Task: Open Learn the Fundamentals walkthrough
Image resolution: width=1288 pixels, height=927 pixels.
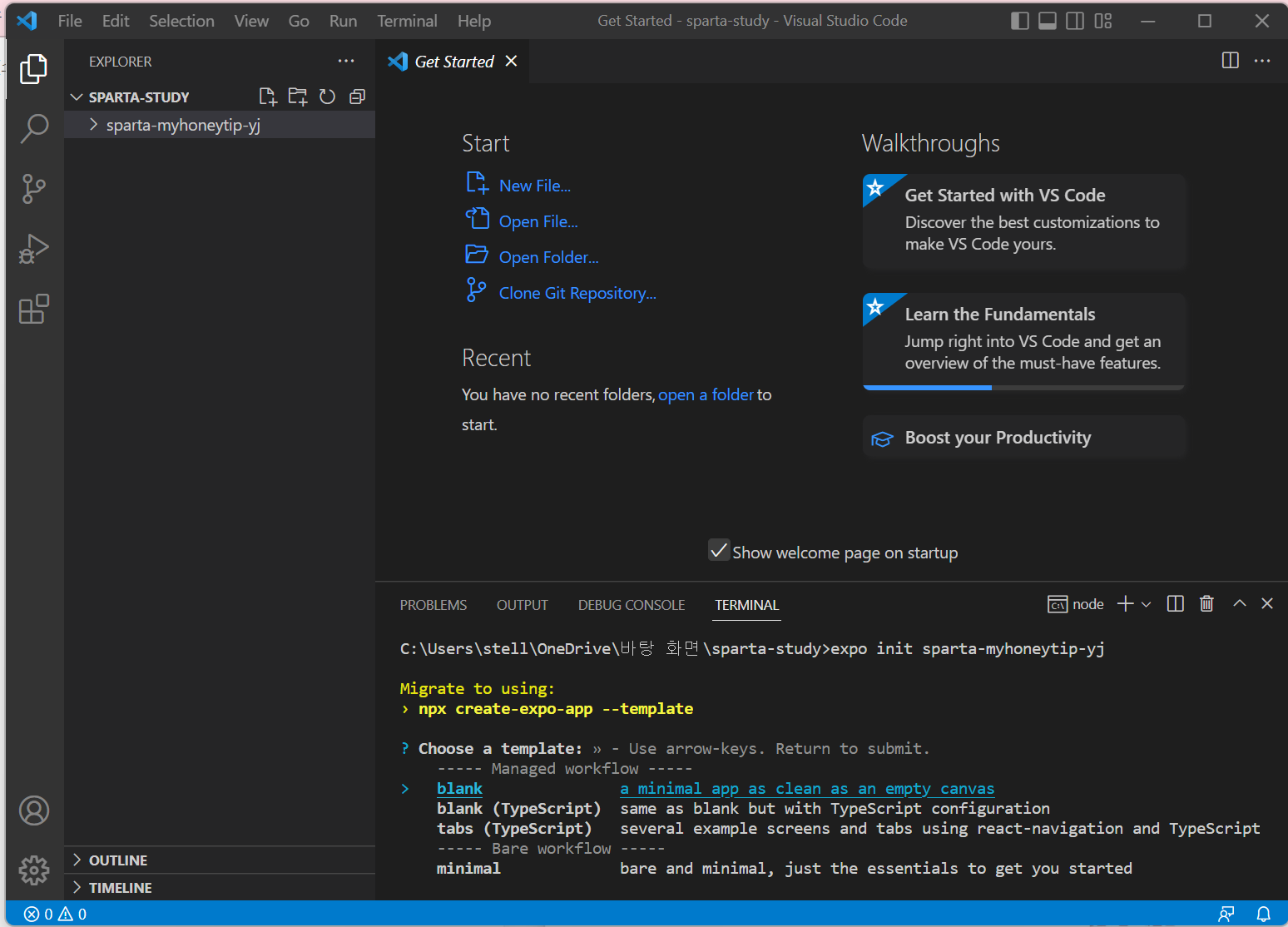Action: (1024, 341)
